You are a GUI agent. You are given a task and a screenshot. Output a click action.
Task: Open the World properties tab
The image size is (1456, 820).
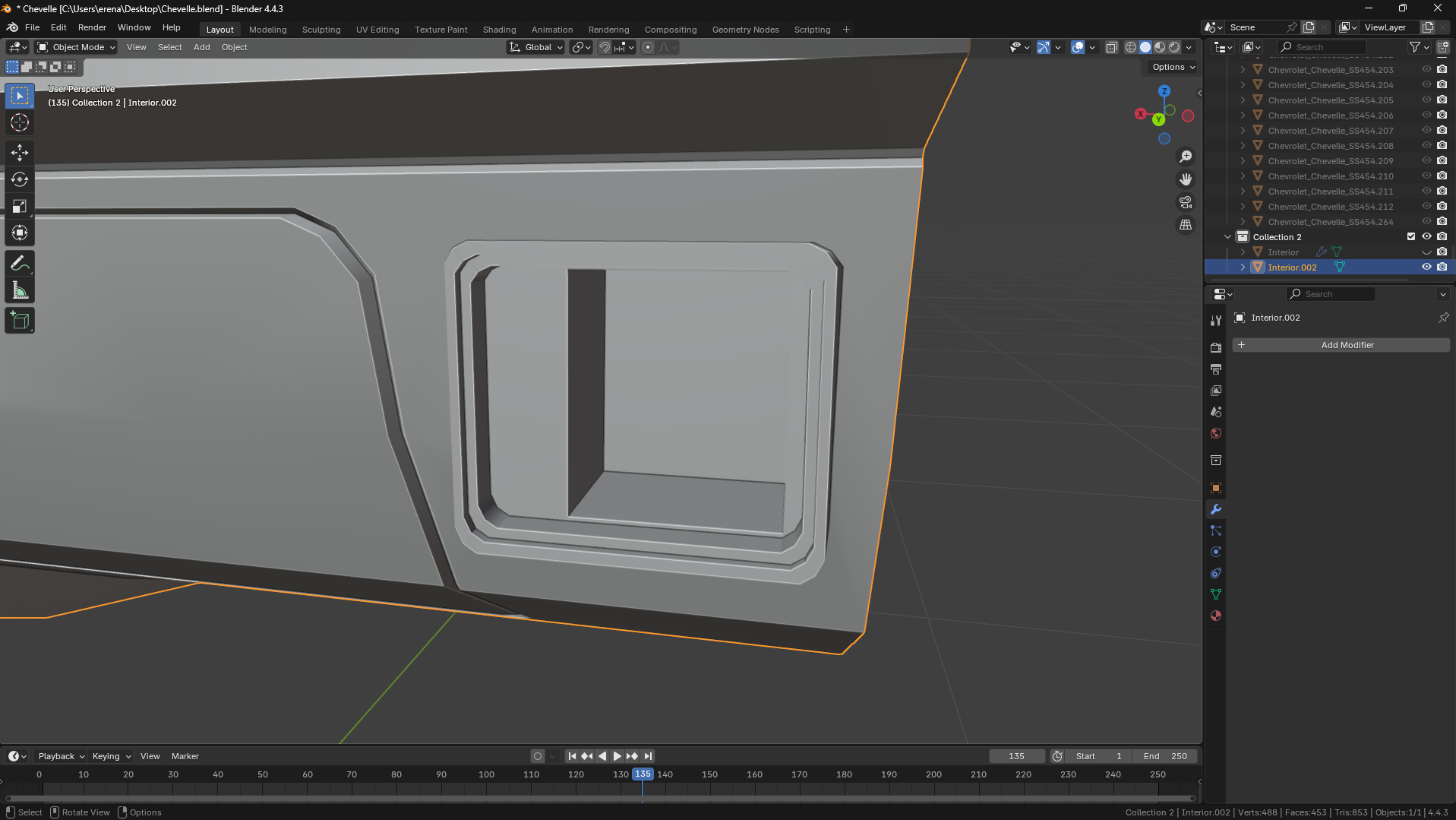(1216, 433)
